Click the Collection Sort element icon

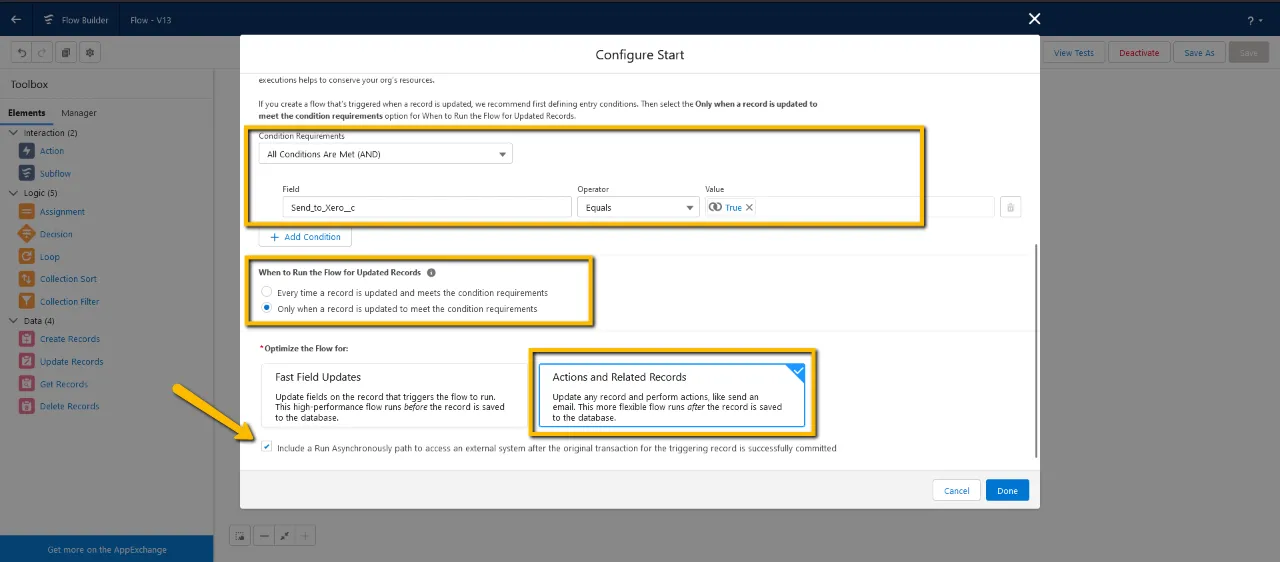point(26,279)
